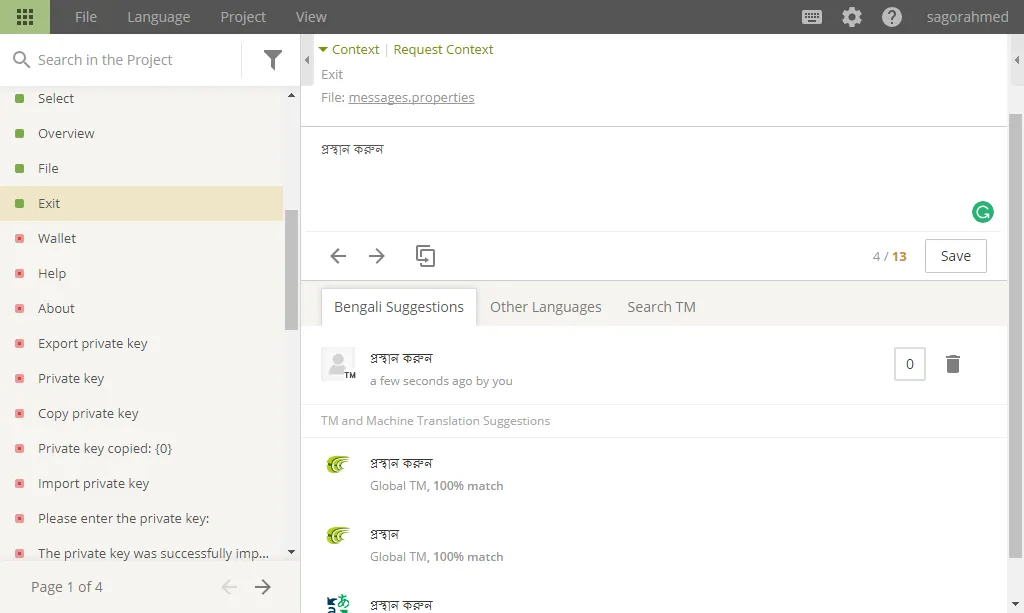Click the suggestion author avatar

[338, 364]
